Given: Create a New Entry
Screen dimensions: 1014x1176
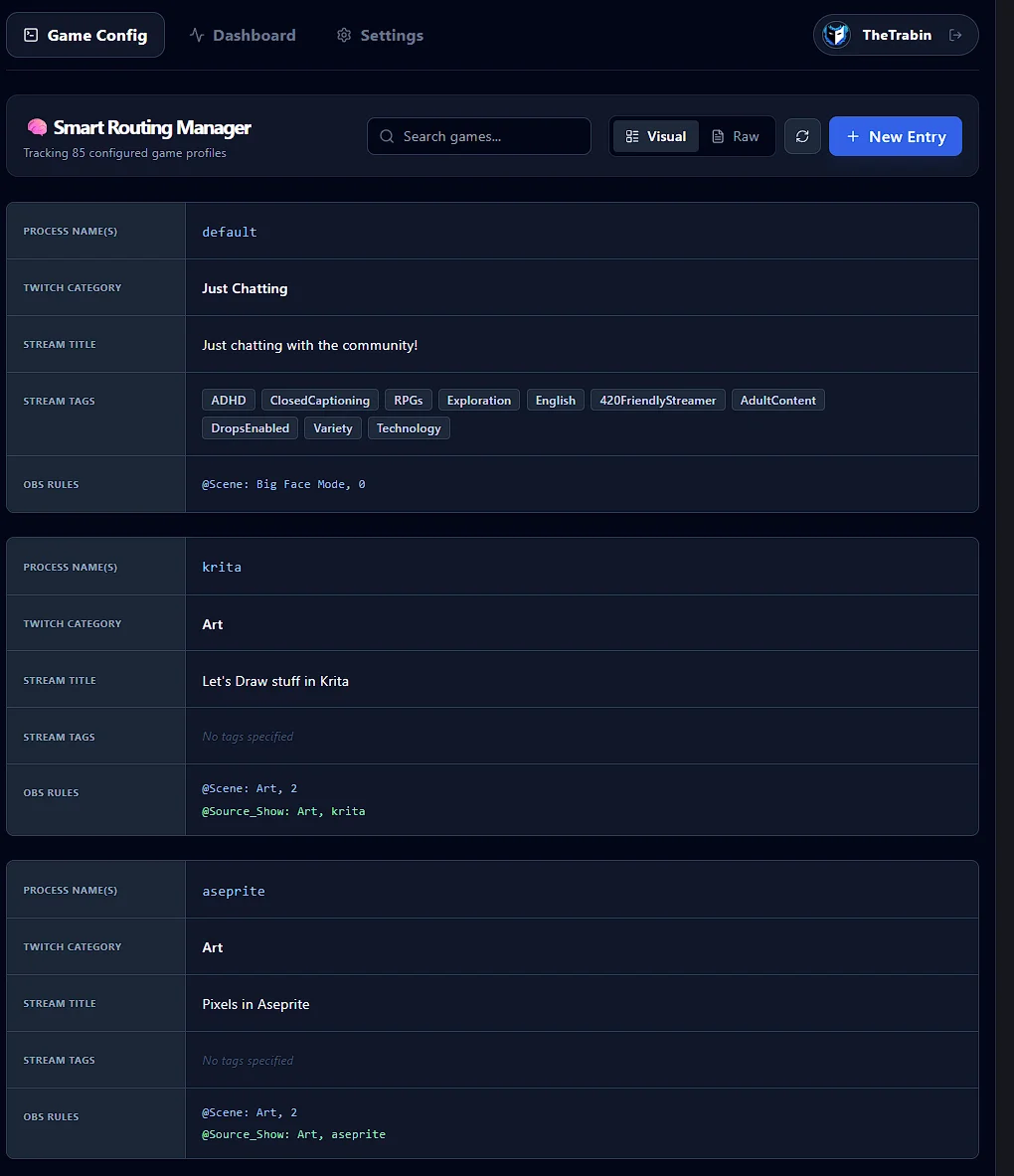Looking at the screenshot, I should pyautogui.click(x=896, y=136).
